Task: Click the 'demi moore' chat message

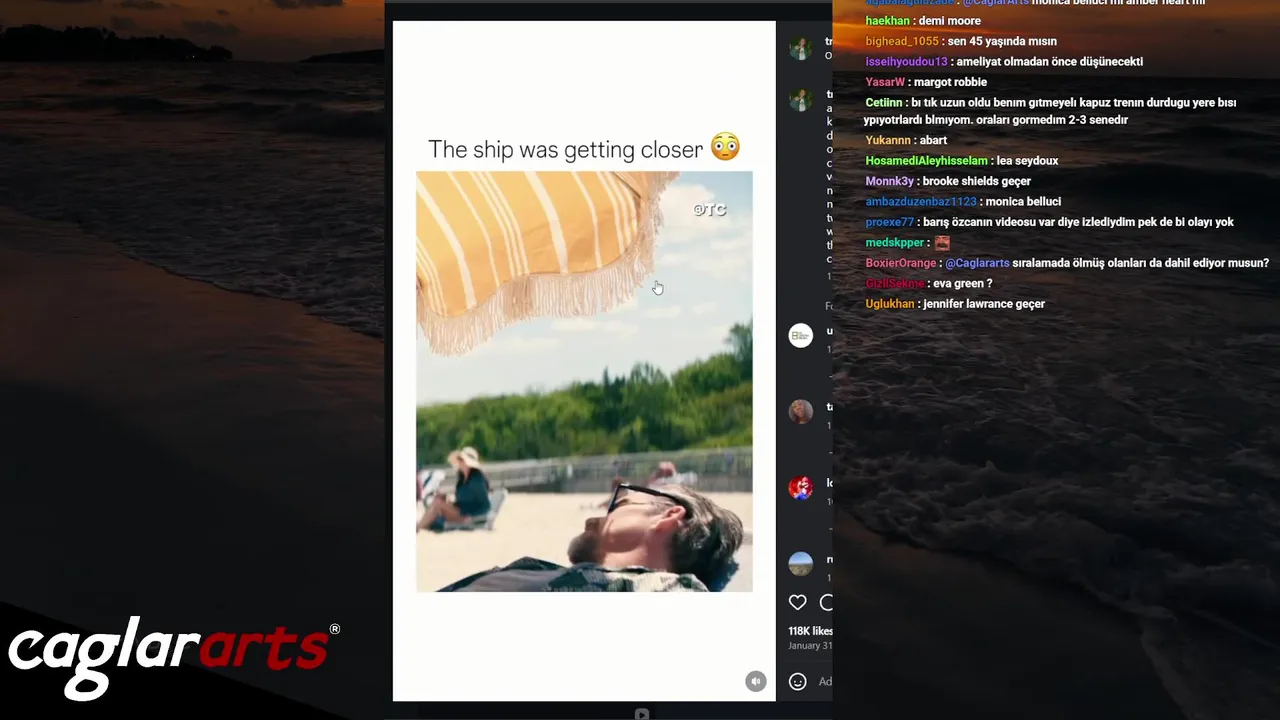Action: pyautogui.click(x=949, y=21)
